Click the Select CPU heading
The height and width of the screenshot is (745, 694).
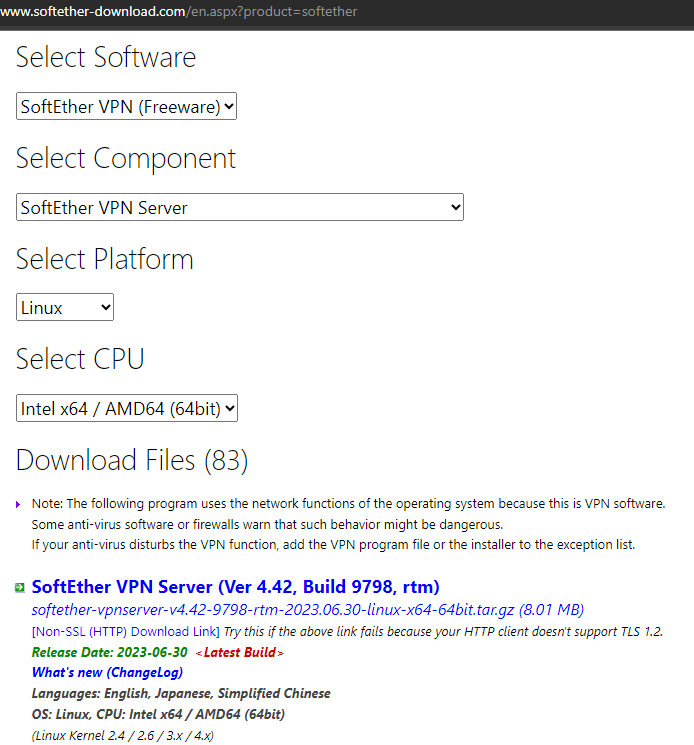click(80, 359)
